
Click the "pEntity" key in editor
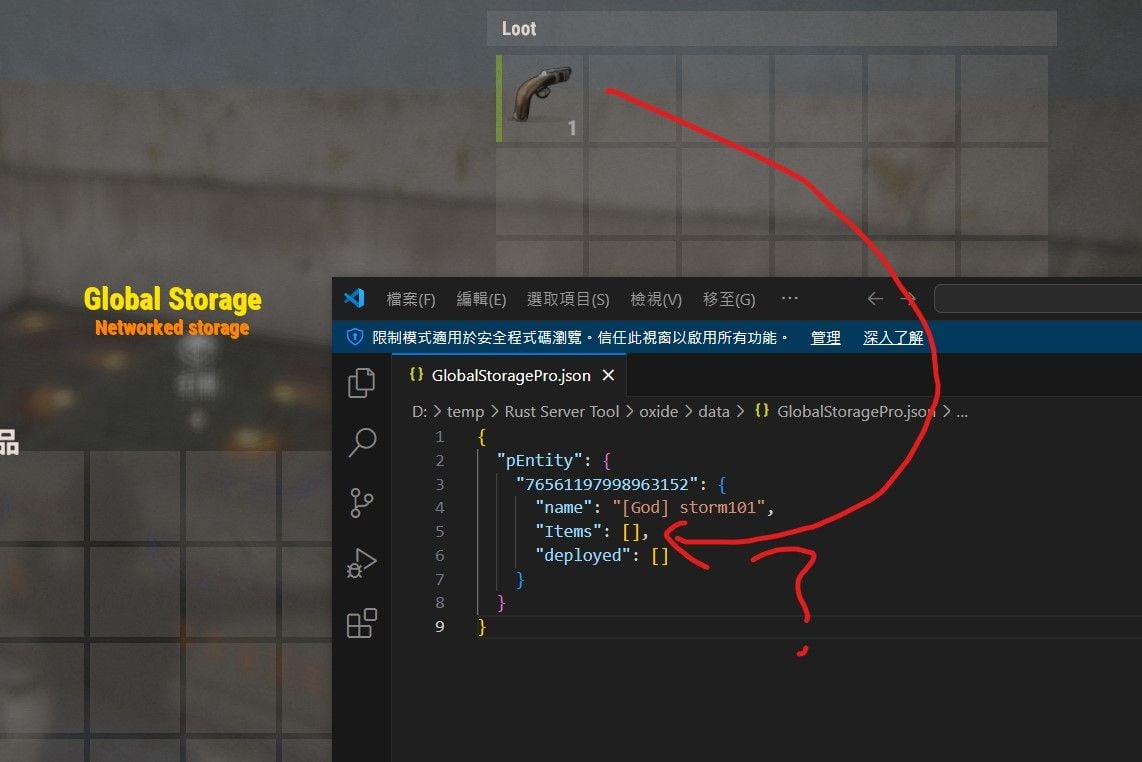point(540,460)
